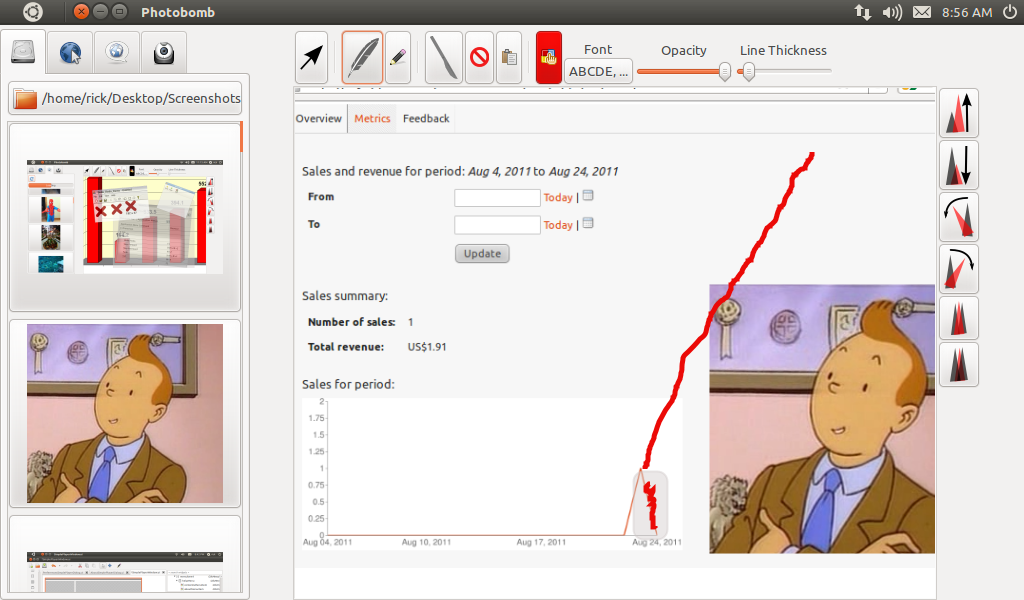Select the Tintin cartoon thumbnail

(x=125, y=413)
